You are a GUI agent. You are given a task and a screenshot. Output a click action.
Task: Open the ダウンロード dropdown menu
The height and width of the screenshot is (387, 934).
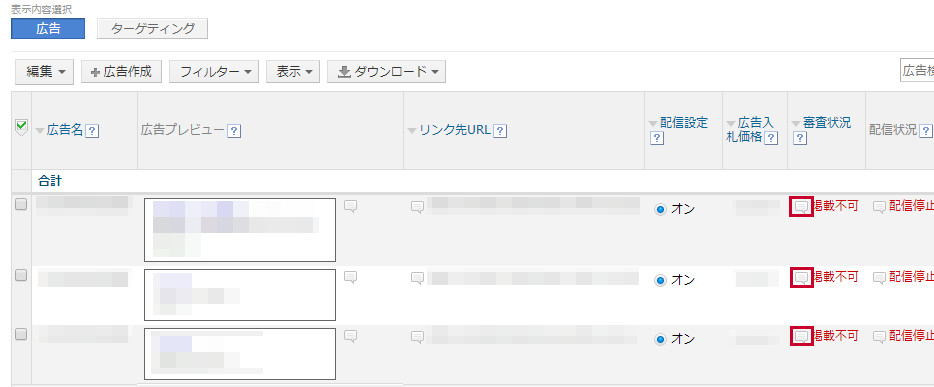387,71
